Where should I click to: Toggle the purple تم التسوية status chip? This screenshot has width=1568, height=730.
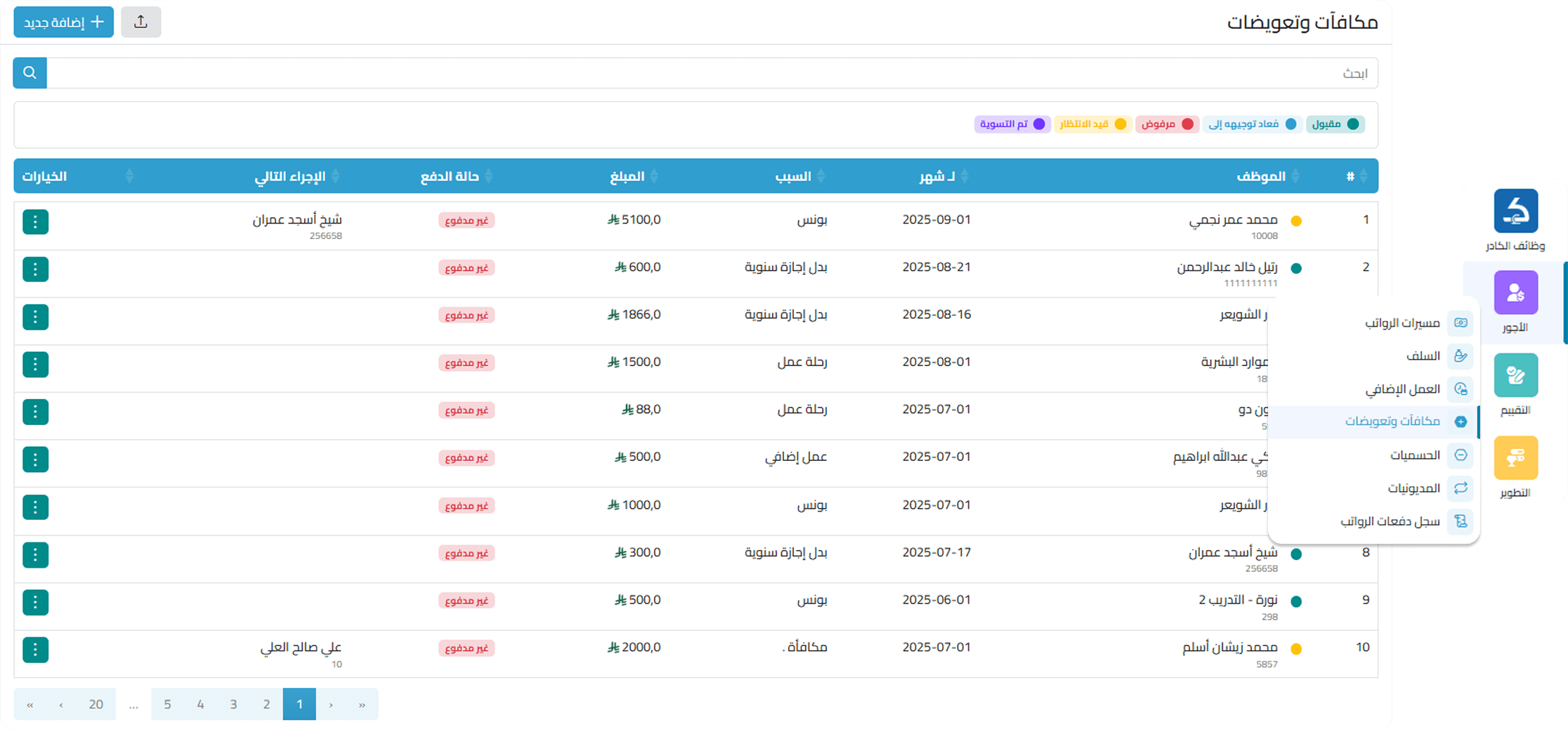tap(1012, 124)
